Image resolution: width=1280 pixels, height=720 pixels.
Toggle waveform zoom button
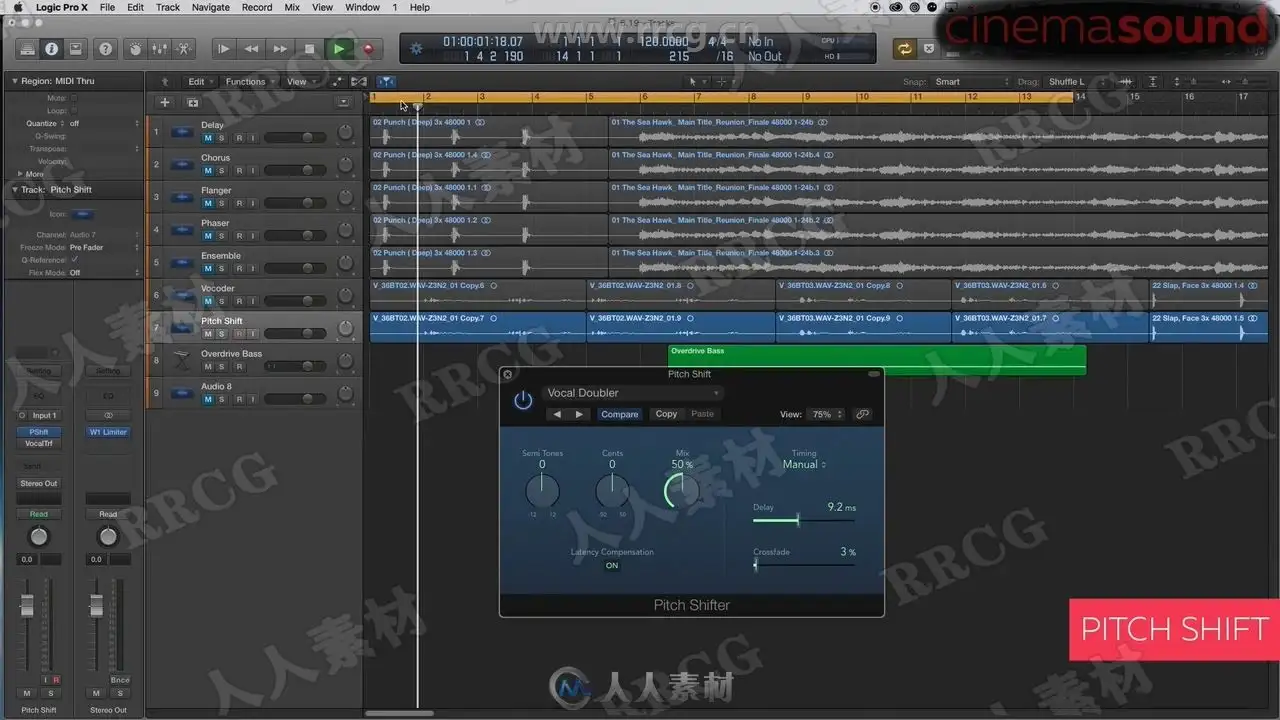click(1127, 82)
